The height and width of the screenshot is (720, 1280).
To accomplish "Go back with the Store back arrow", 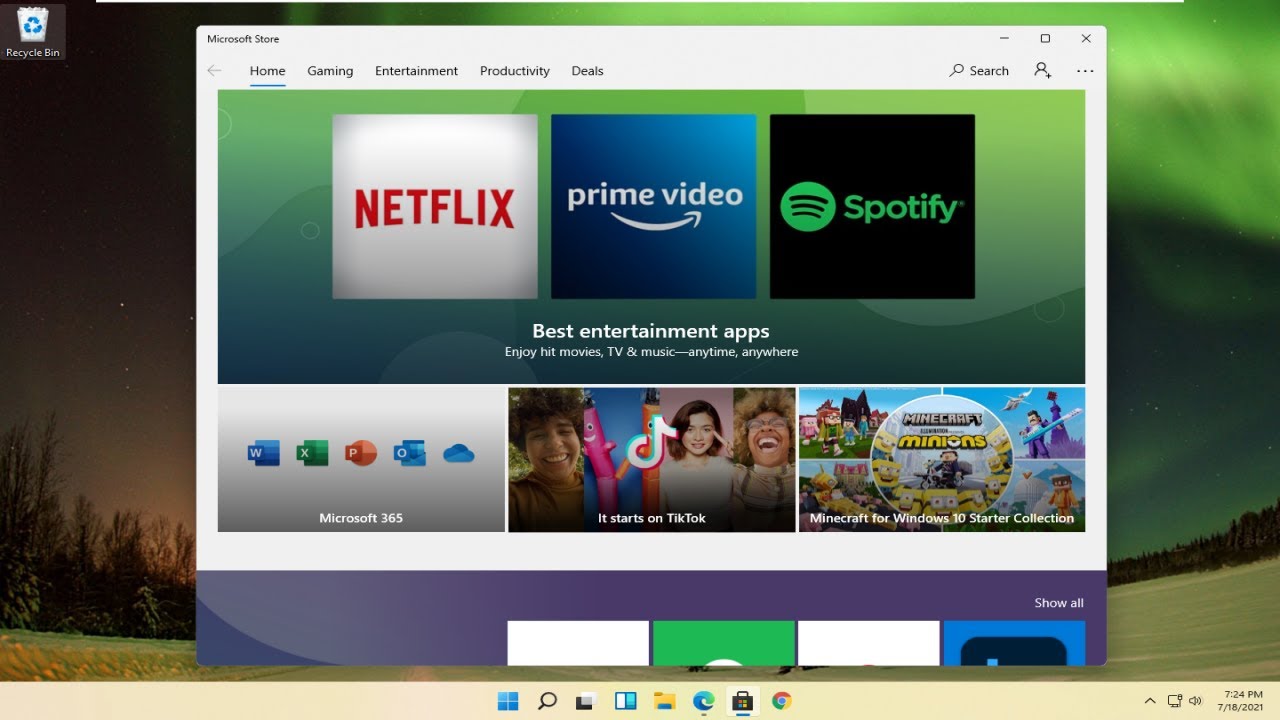I will pyautogui.click(x=214, y=71).
